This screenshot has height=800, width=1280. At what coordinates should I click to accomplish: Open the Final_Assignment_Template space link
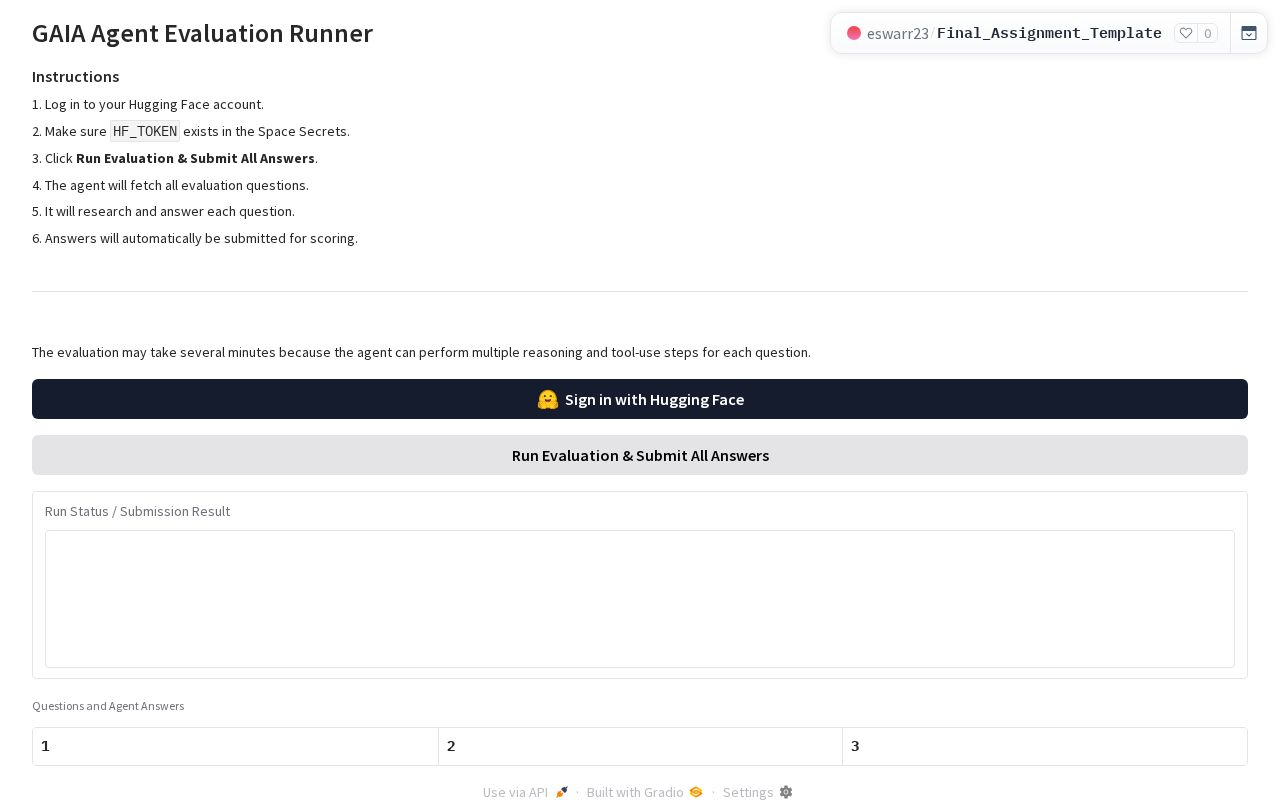point(1049,33)
